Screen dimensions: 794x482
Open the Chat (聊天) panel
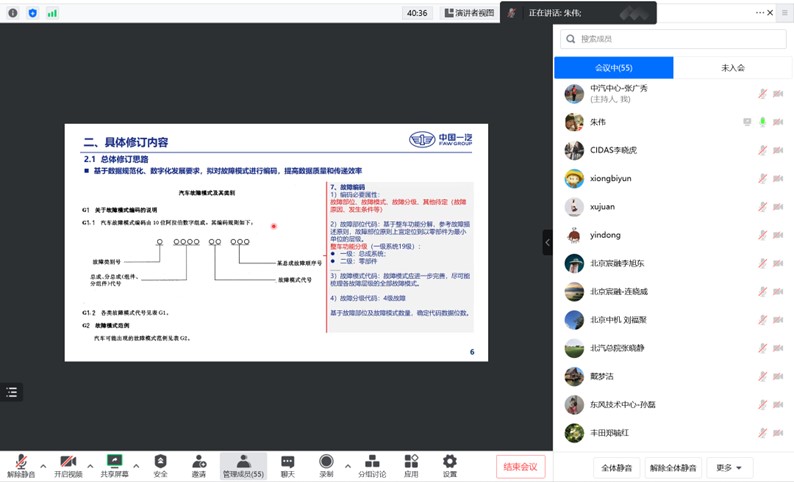[x=287, y=465]
